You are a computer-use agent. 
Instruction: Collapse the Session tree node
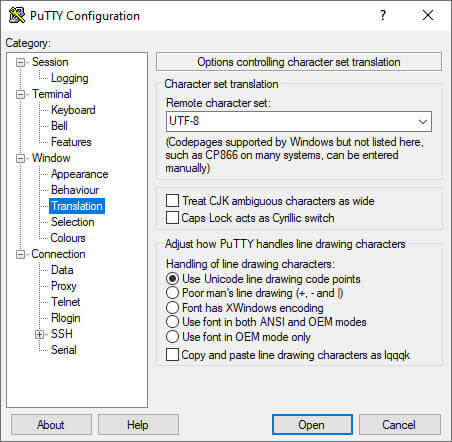pos(21,62)
